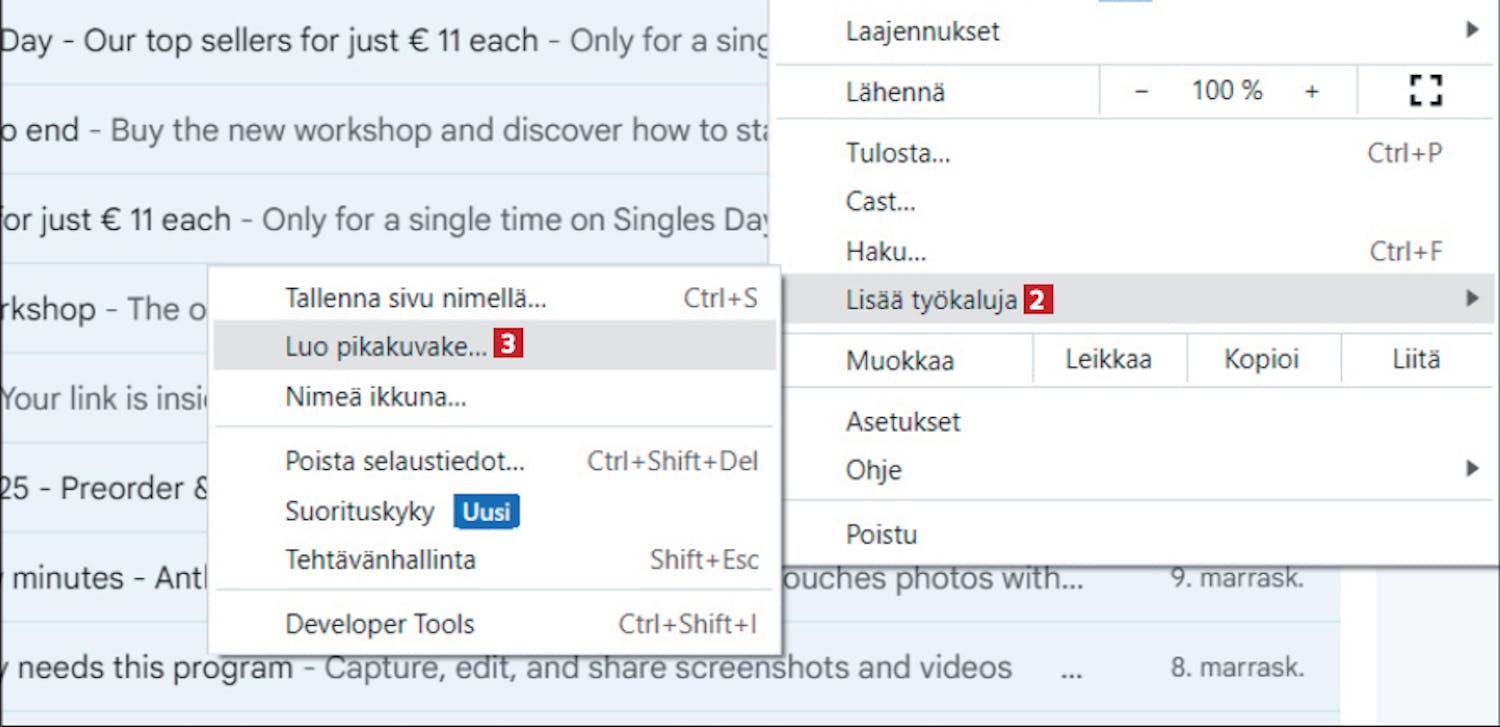
Task: Increase zoom with the plus button
Action: pyautogui.click(x=1312, y=92)
